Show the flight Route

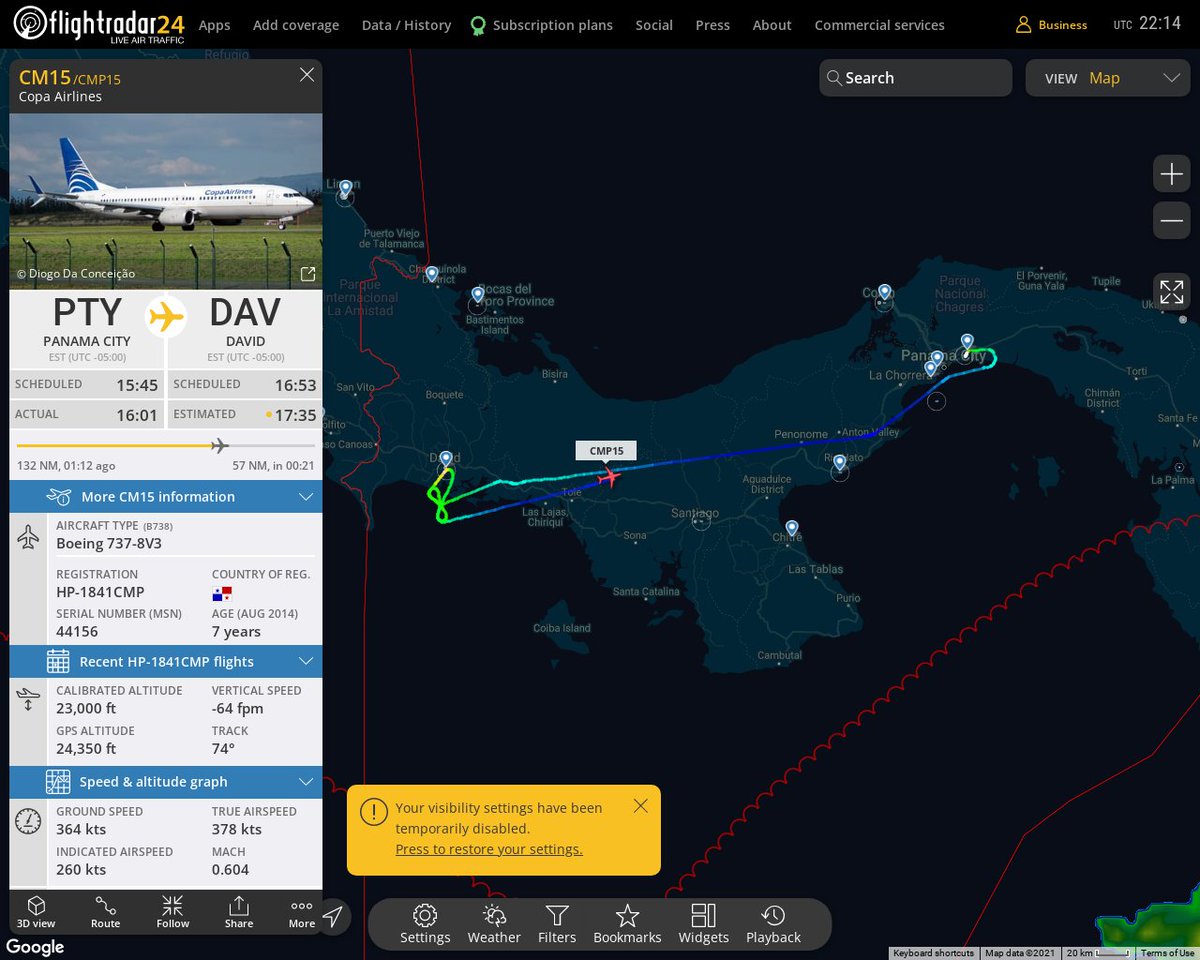pyautogui.click(x=105, y=911)
